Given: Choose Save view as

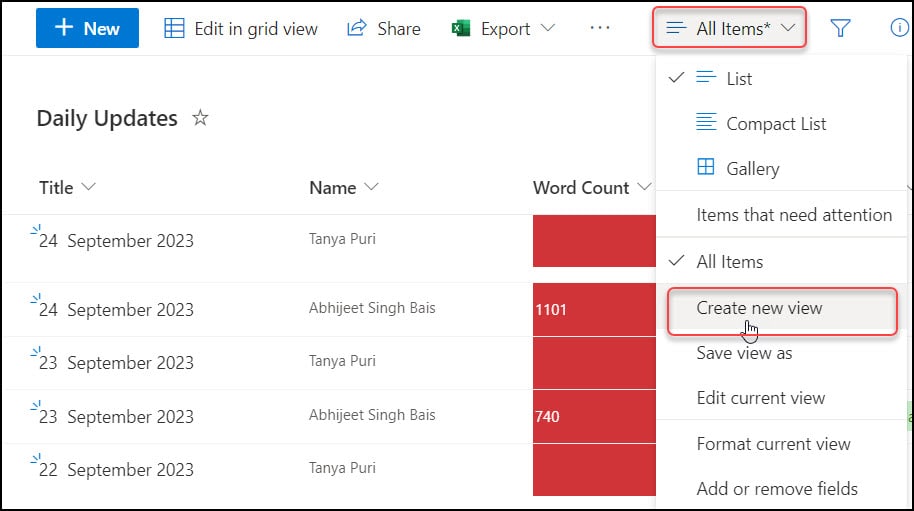Looking at the screenshot, I should (782, 353).
